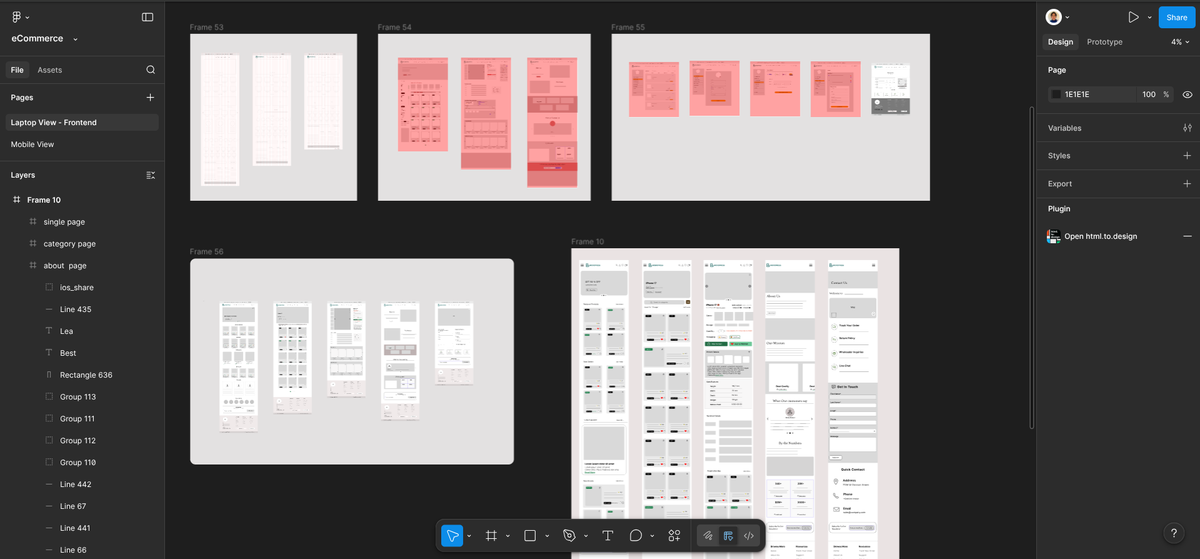Switch to Draw mode
1200x559 pixels.
[x=708, y=536]
